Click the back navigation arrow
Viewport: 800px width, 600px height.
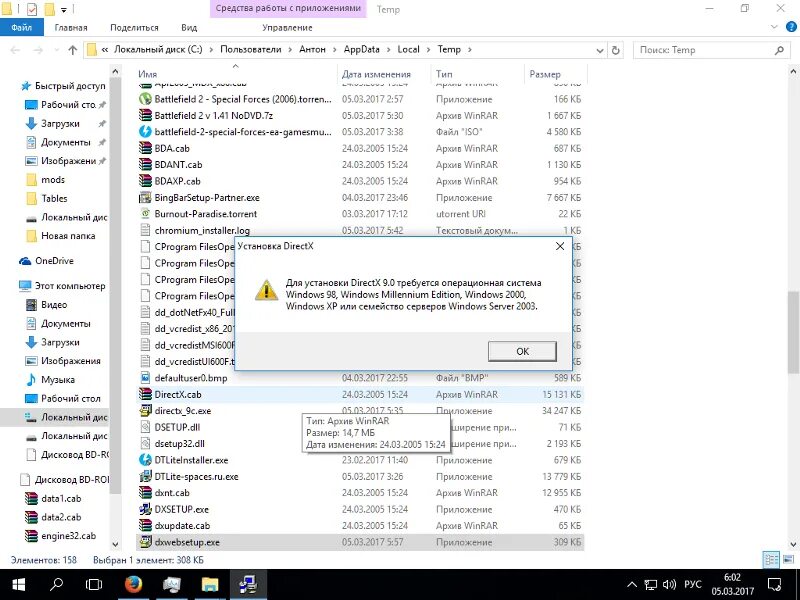(15, 50)
